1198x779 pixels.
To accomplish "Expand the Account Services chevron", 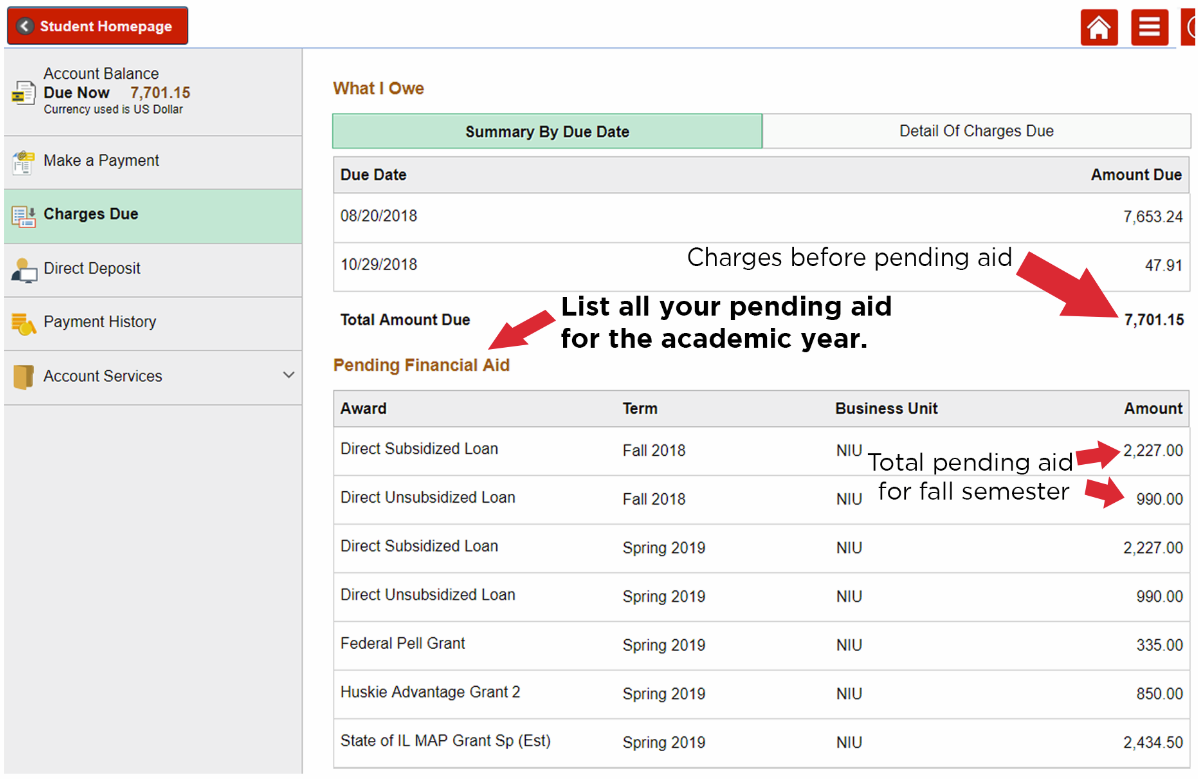I will [288, 376].
